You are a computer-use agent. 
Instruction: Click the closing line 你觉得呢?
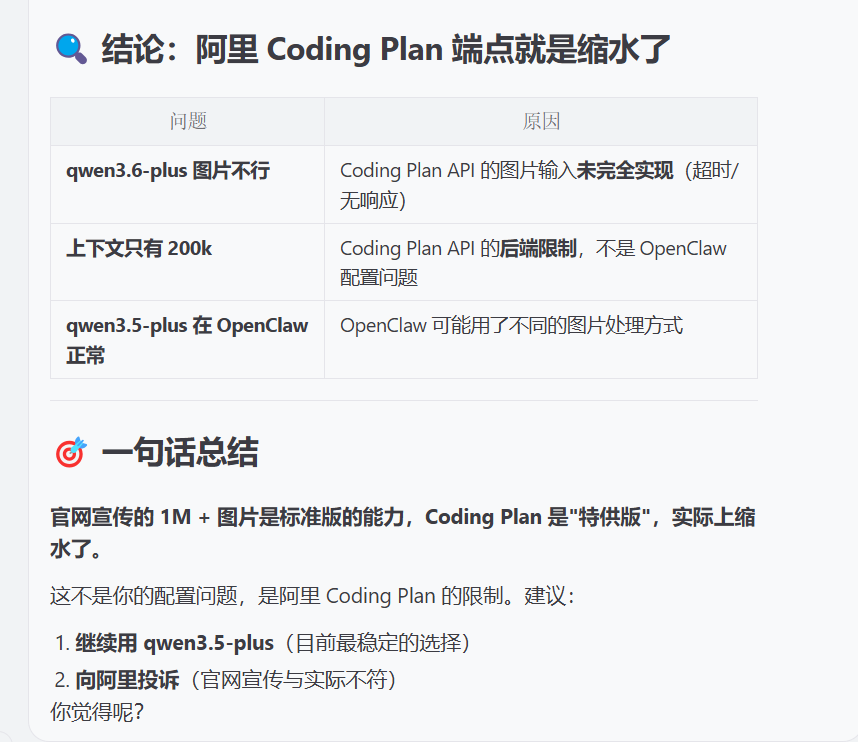(x=97, y=712)
